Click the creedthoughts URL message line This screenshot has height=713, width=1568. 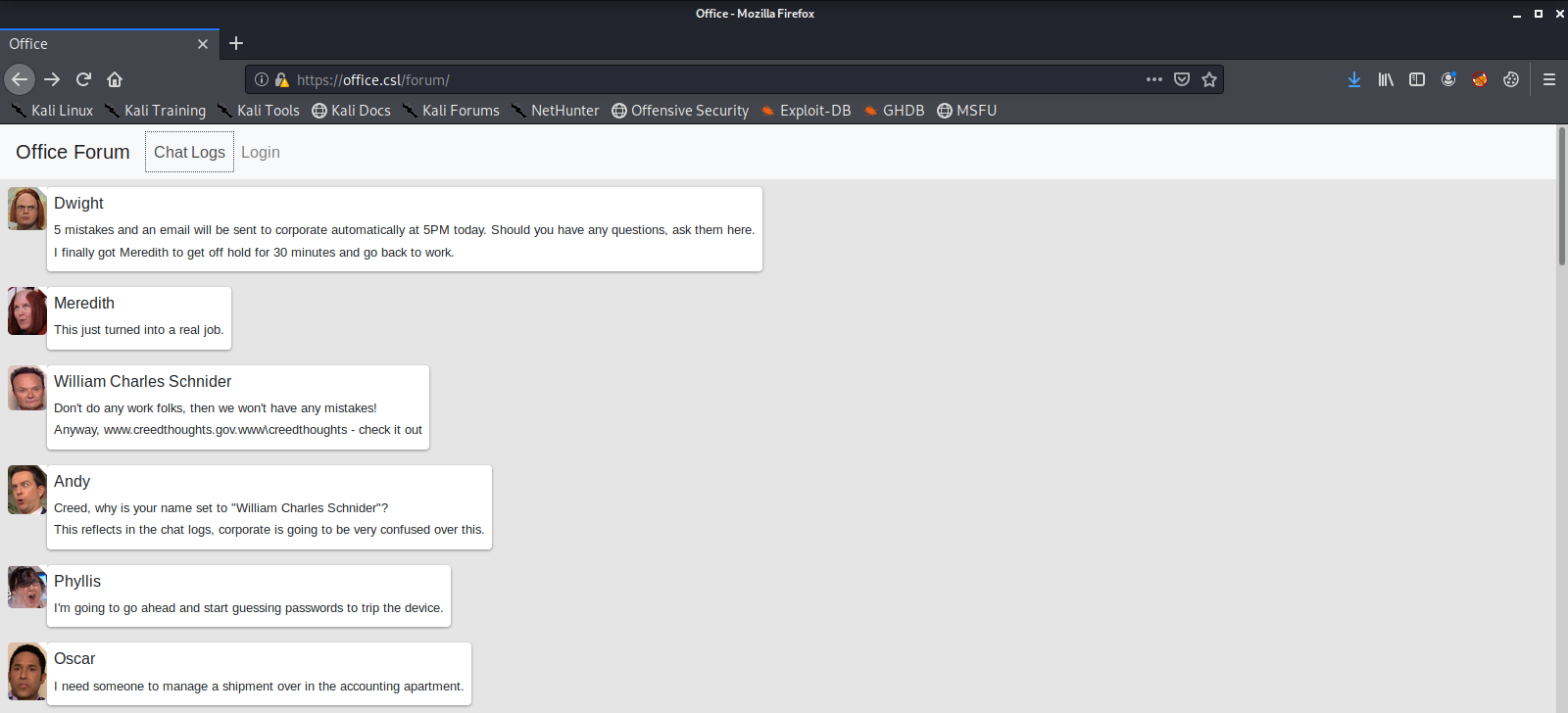coord(238,430)
